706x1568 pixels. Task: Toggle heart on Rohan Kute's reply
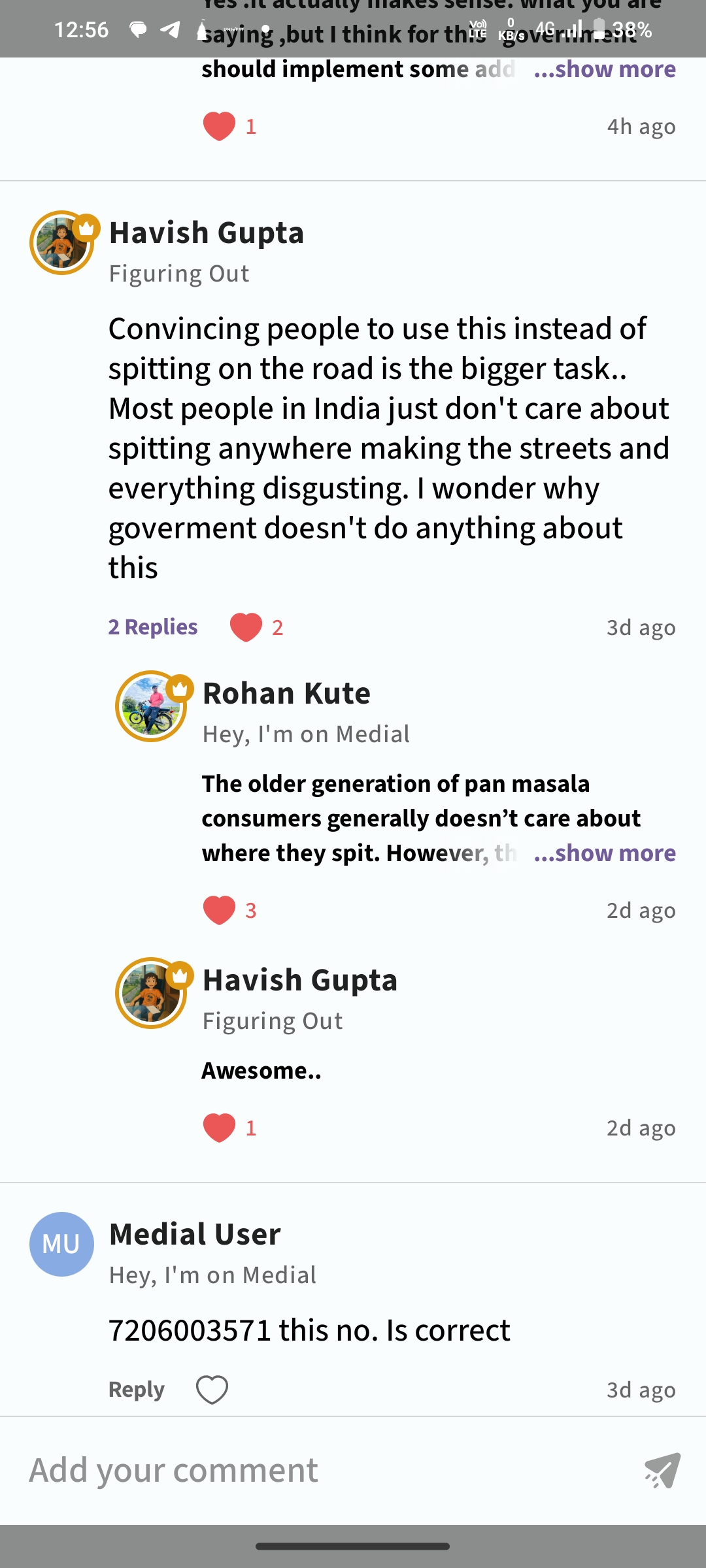[219, 910]
